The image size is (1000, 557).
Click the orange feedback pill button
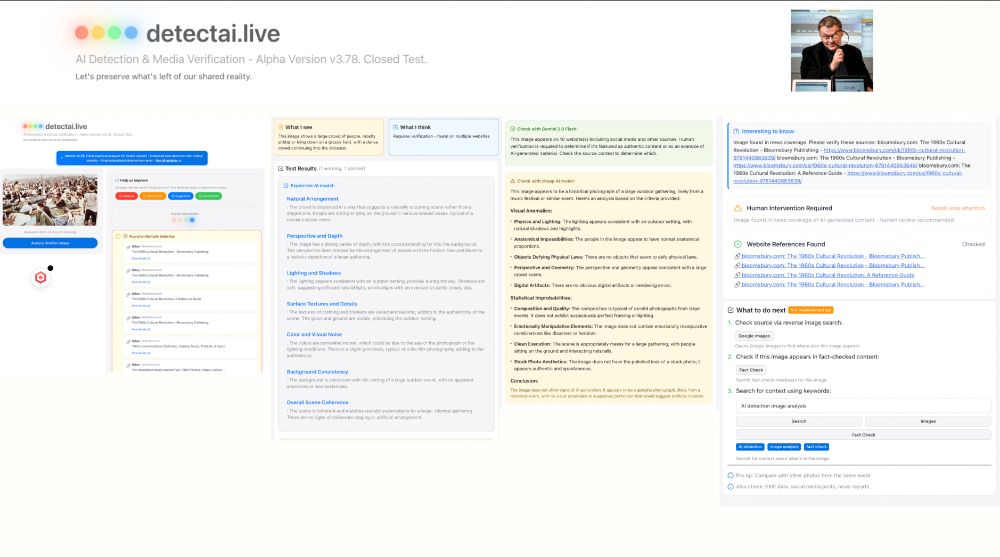click(152, 196)
